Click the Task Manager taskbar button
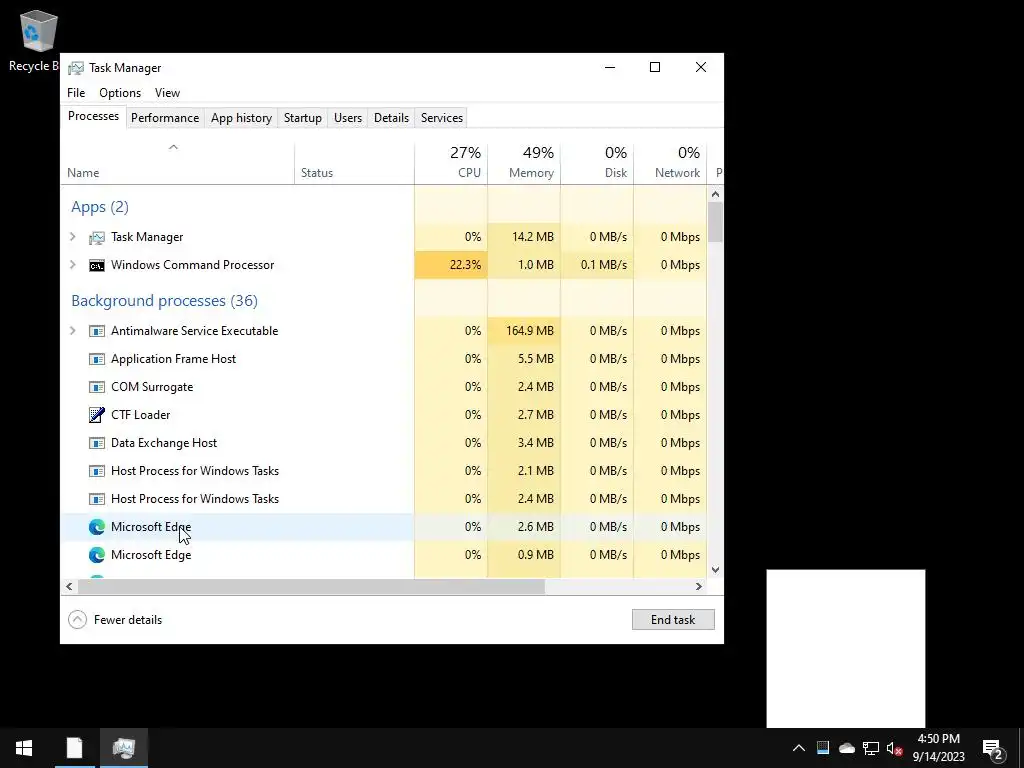This screenshot has width=1024, height=768. (123, 748)
